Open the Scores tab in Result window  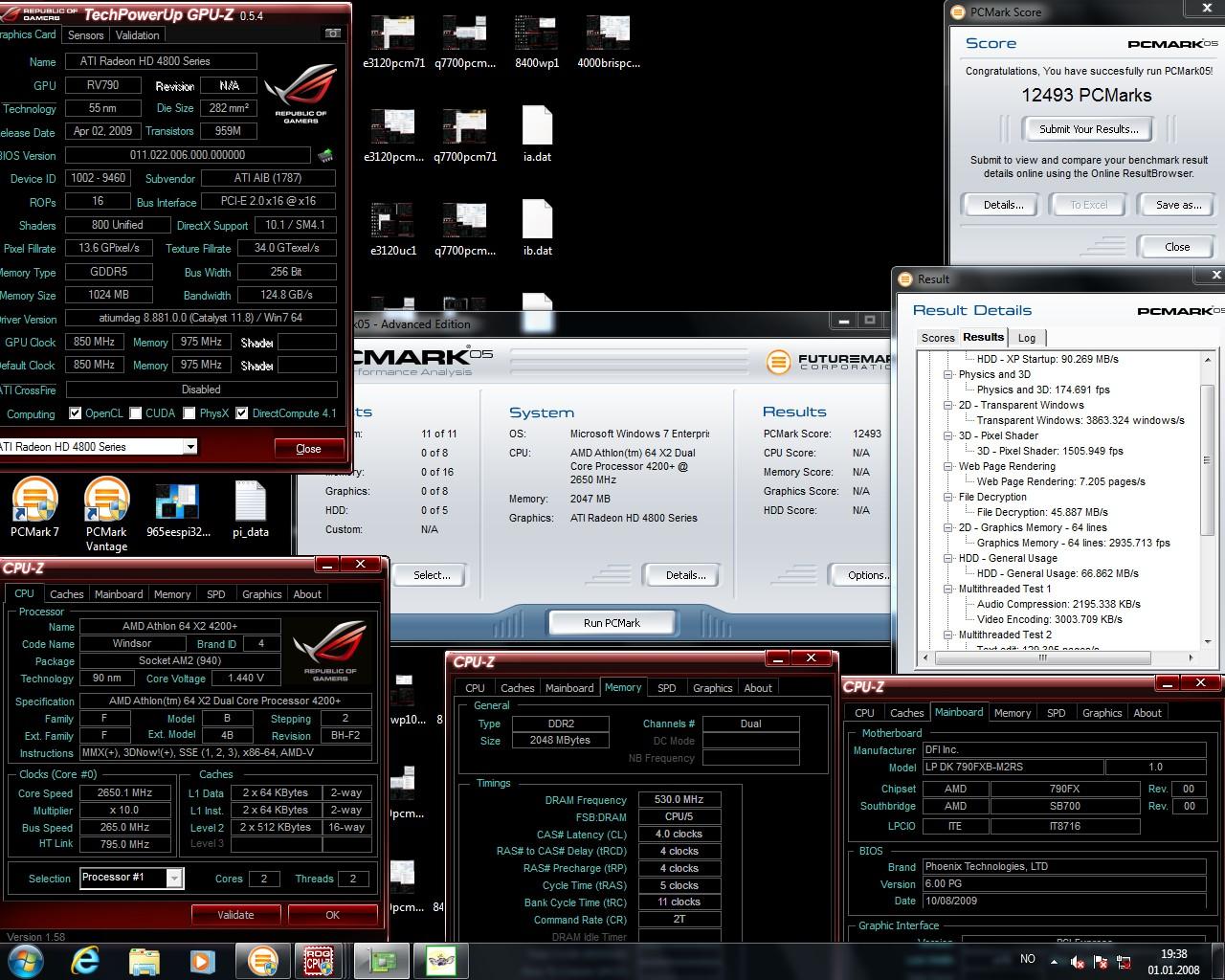click(938, 338)
